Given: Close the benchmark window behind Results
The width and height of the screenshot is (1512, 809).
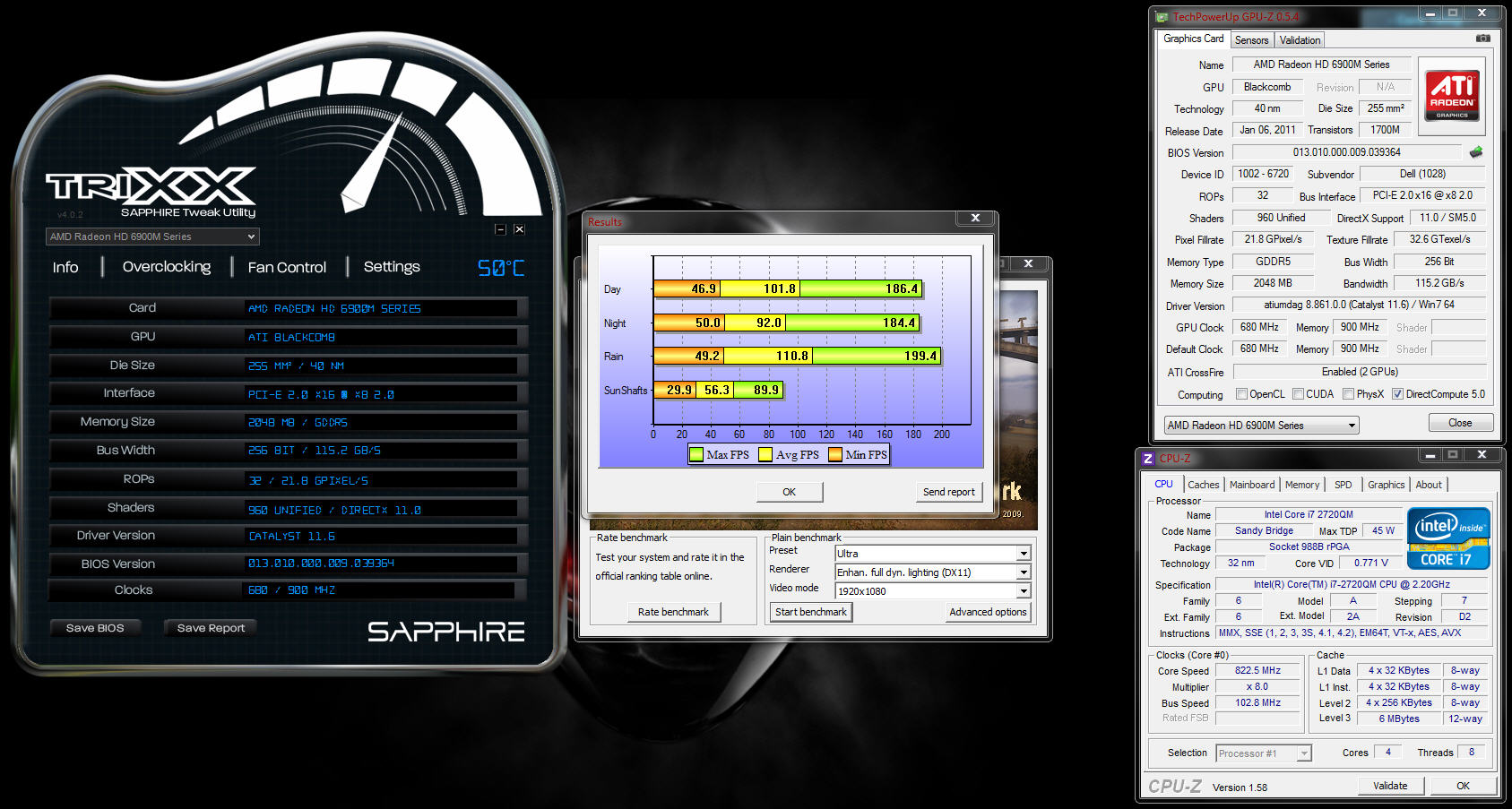Looking at the screenshot, I should 1028,263.
